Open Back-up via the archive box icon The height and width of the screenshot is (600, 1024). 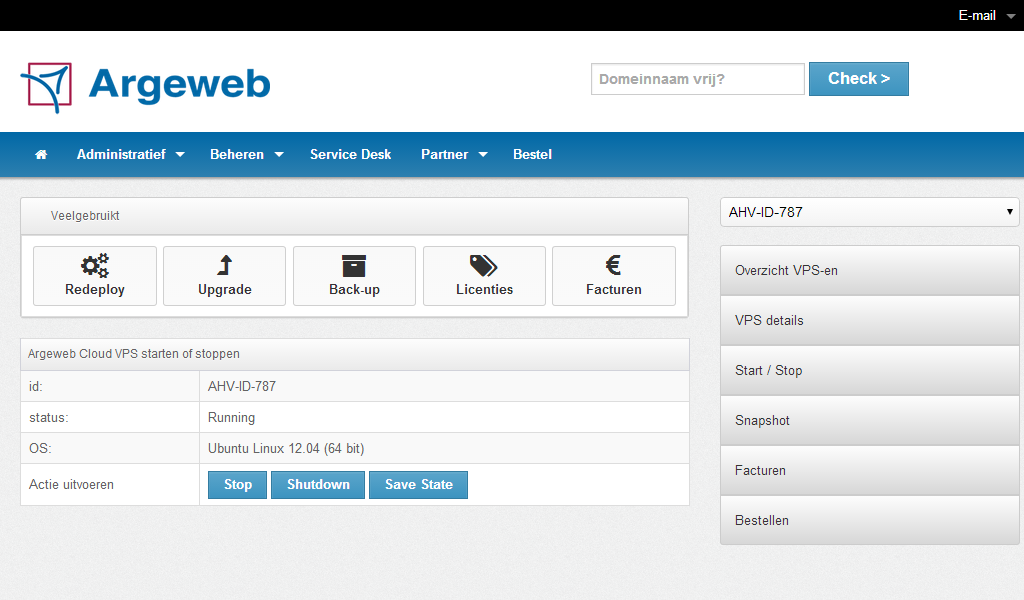[x=354, y=265]
